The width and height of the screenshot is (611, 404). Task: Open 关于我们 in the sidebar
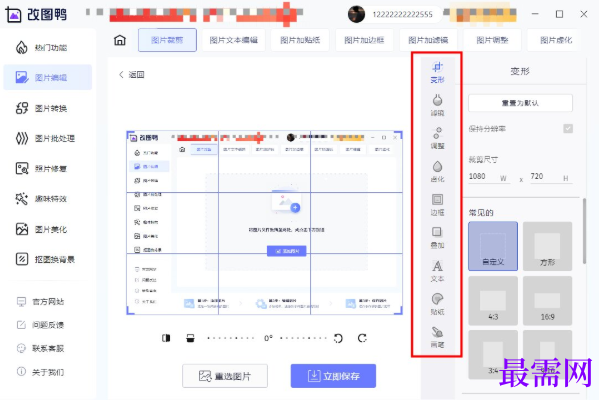[x=41, y=372]
